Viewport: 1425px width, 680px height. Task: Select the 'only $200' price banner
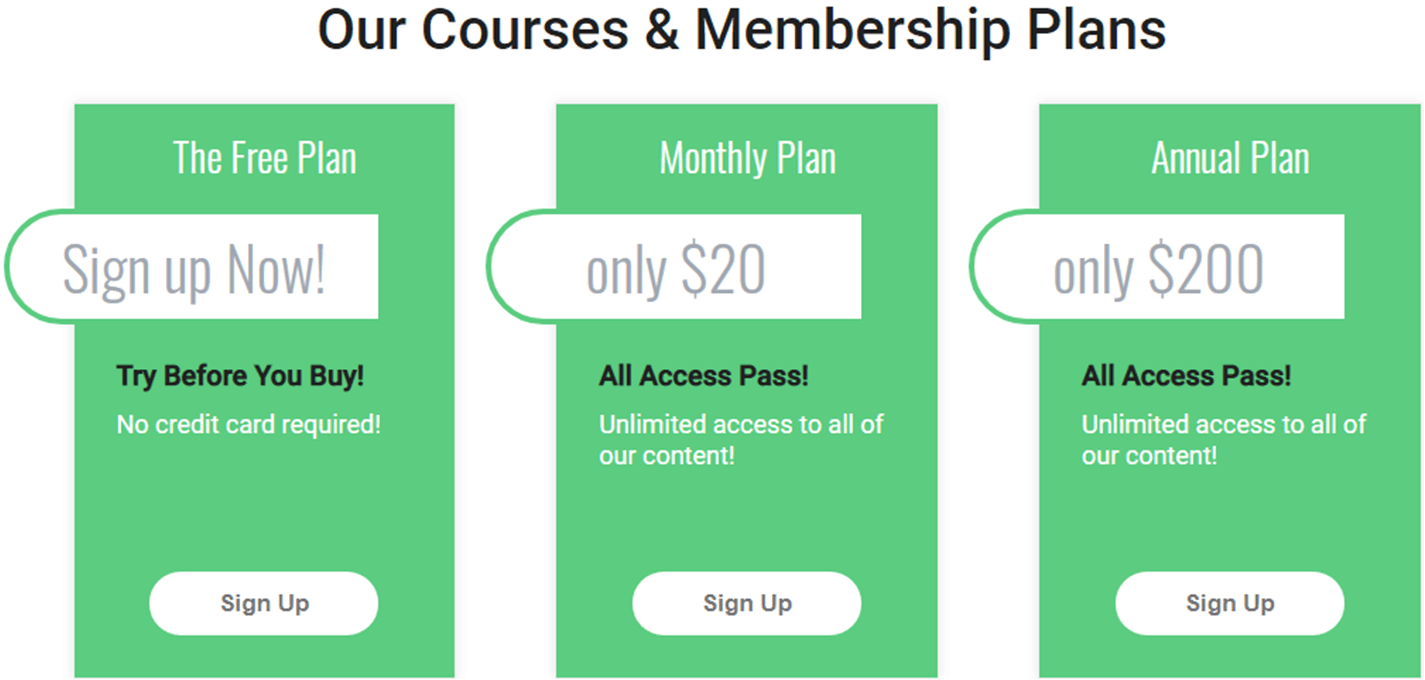click(x=1157, y=266)
